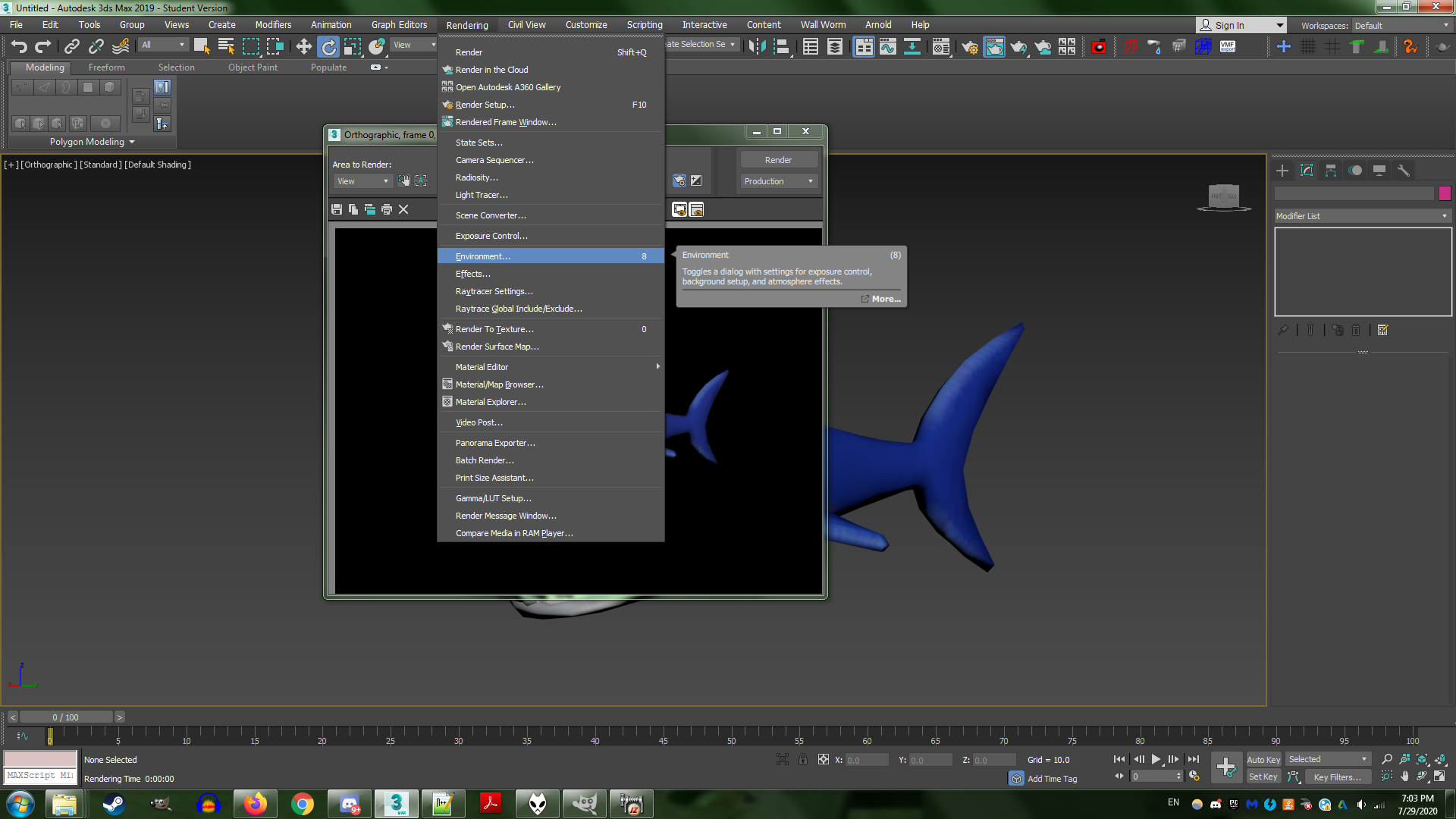Image resolution: width=1456 pixels, height=819 pixels.
Task: Click the Render button in frame window
Action: point(778,160)
